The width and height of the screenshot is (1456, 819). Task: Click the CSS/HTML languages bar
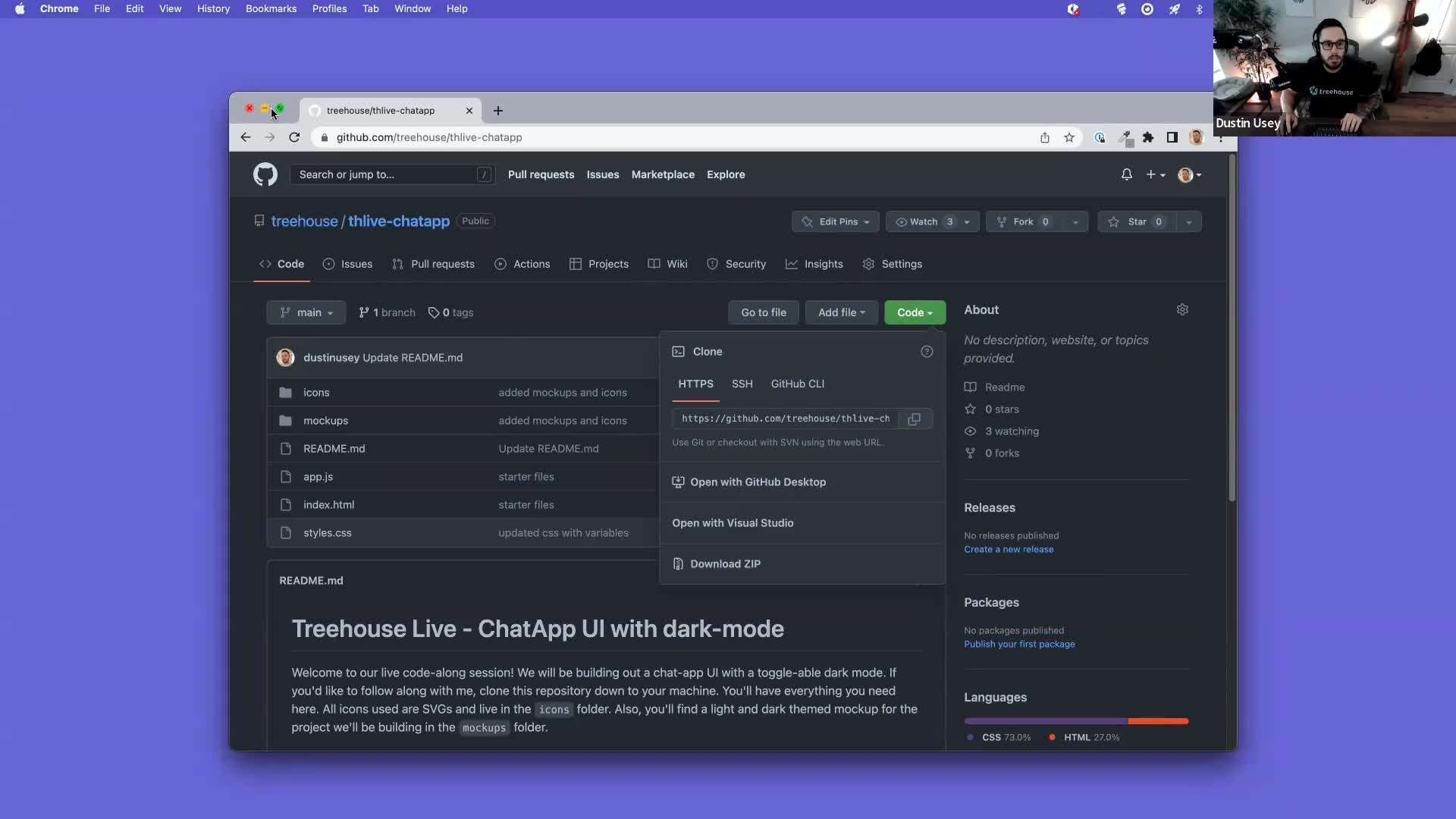[1076, 720]
